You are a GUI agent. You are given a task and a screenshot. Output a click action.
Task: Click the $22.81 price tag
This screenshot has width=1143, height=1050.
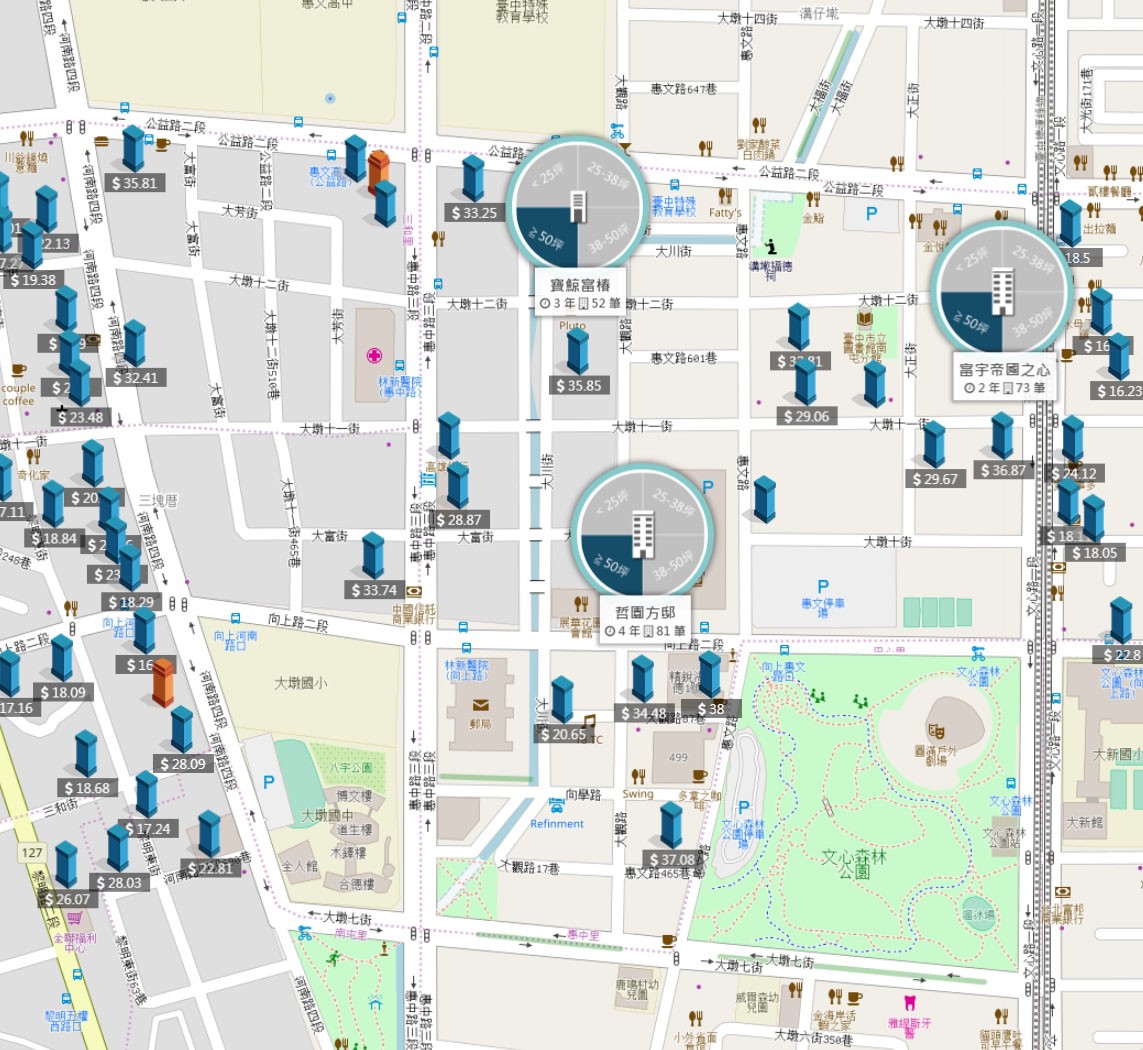(211, 868)
